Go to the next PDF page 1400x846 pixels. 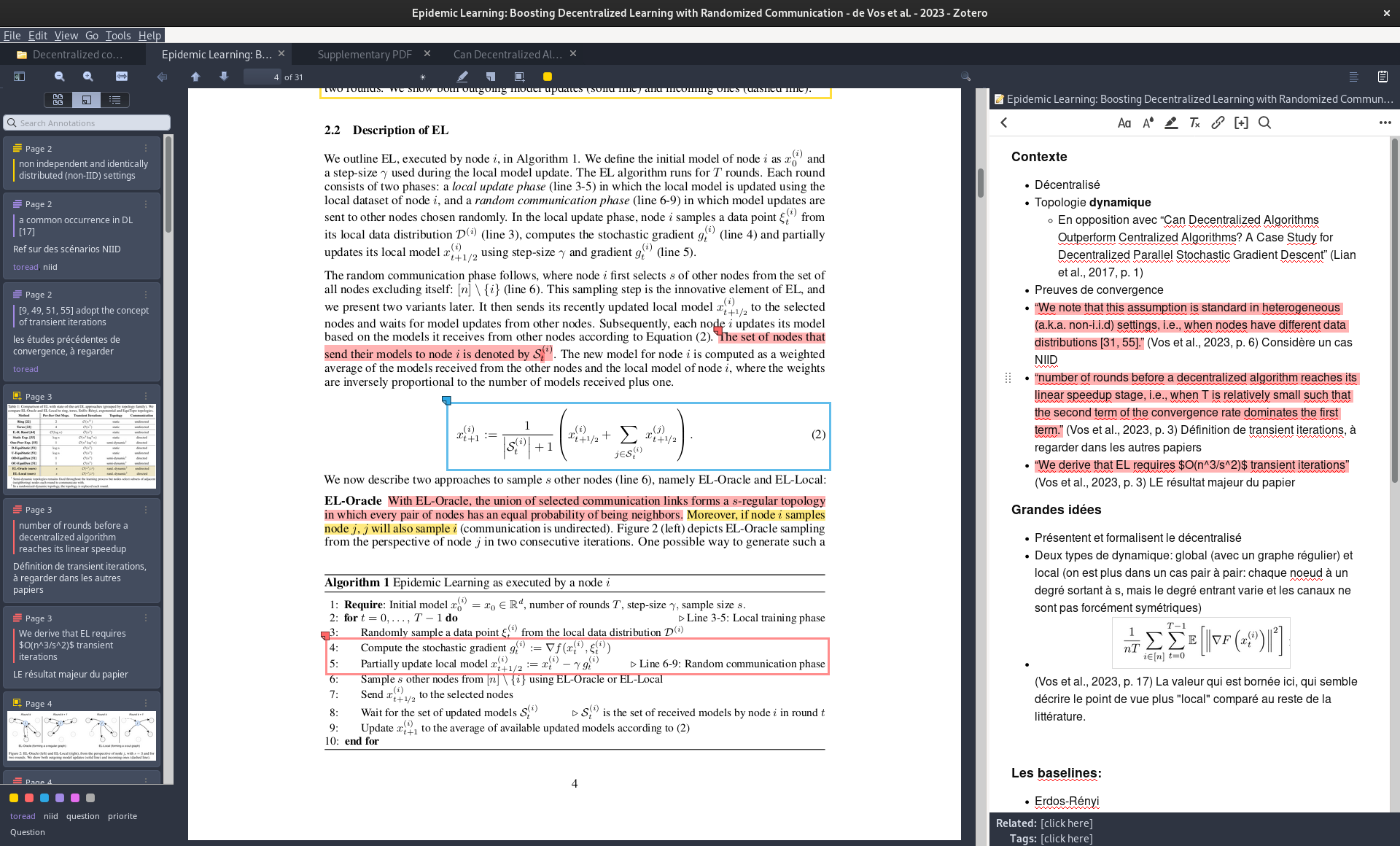(x=224, y=77)
